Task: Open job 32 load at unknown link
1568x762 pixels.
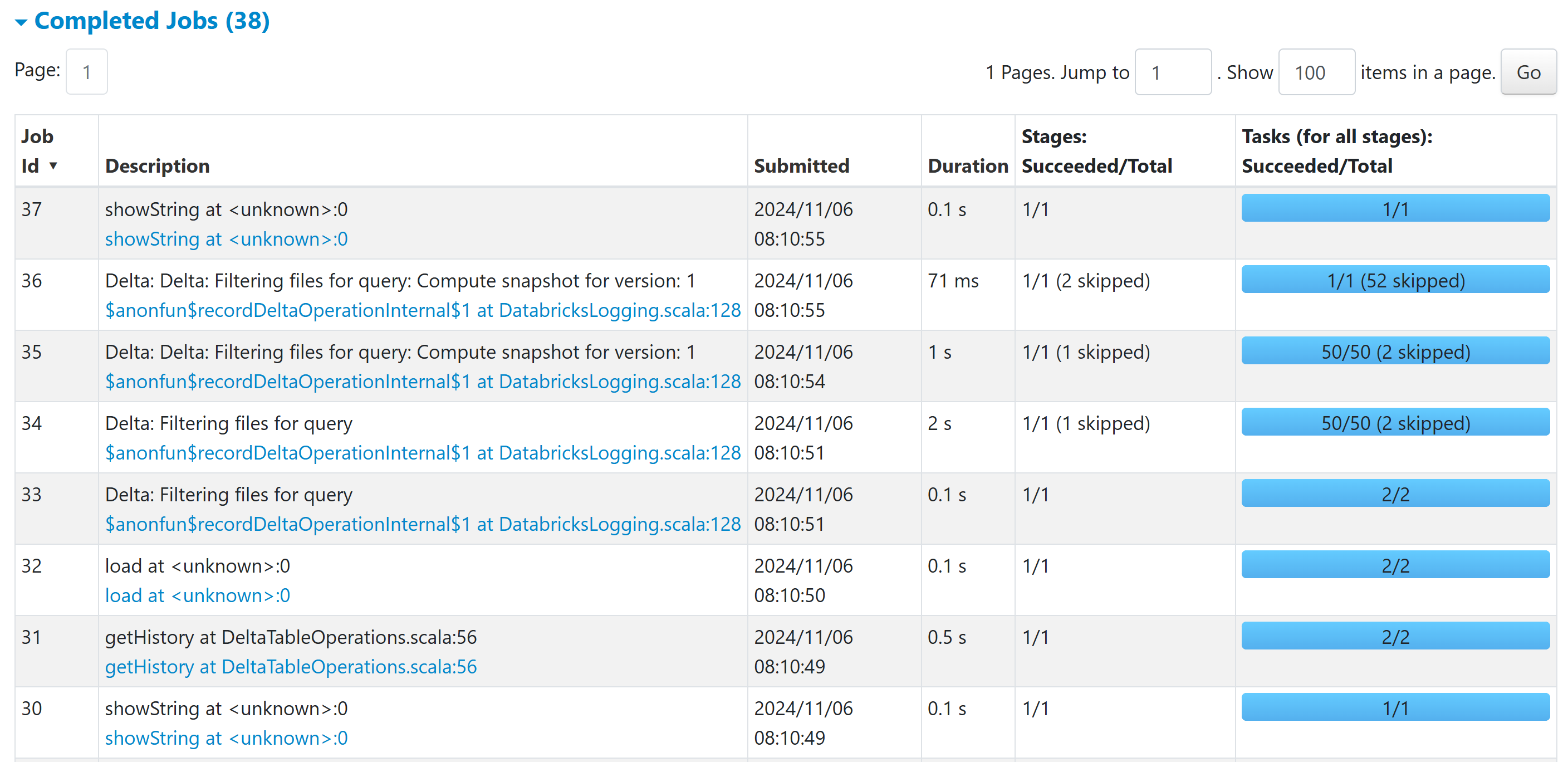Action: [197, 595]
